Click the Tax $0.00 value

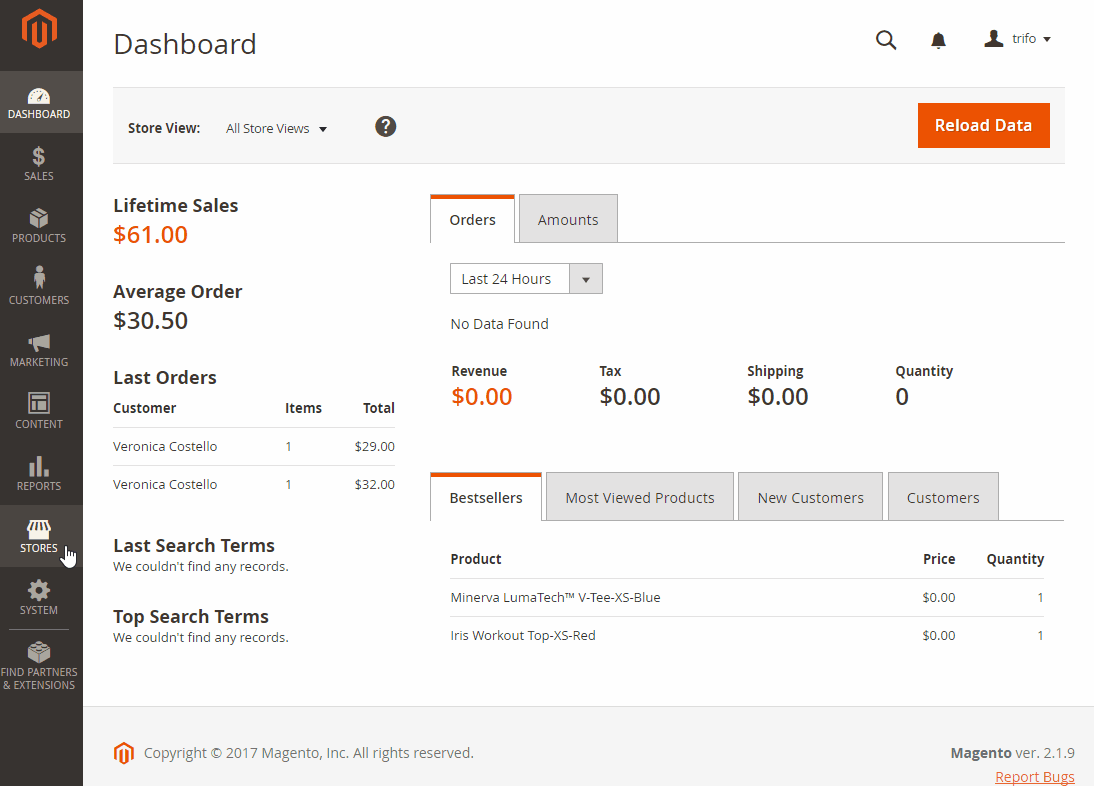coord(629,397)
